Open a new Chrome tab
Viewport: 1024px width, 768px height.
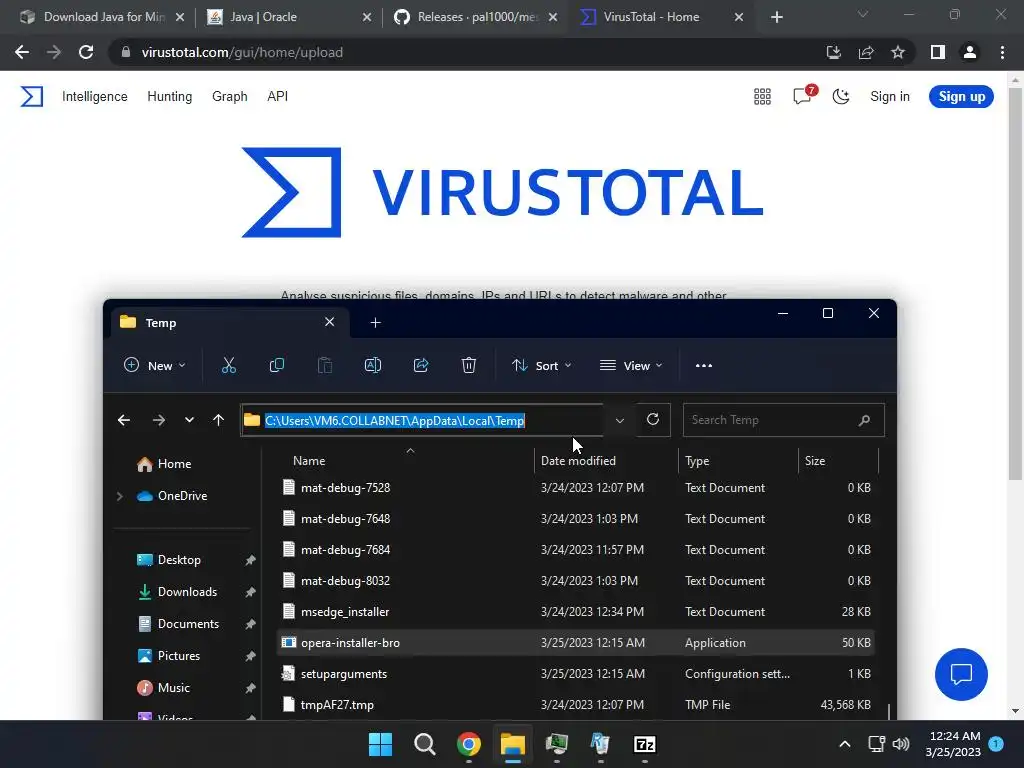(776, 17)
